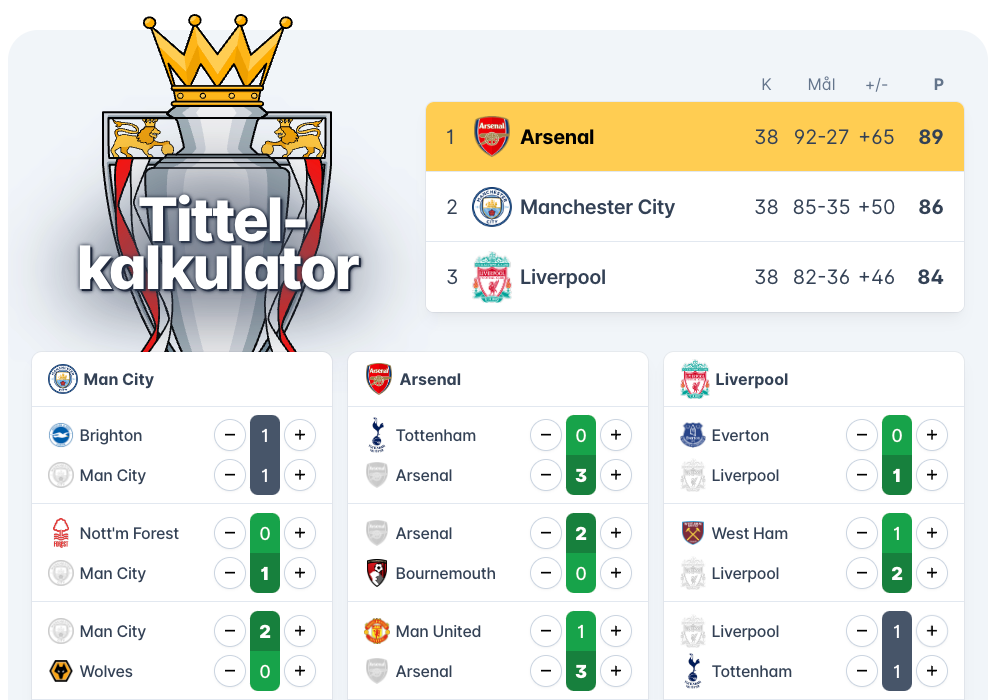
Task: Reduce Tottenham's goals against Arsenal
Action: (546, 435)
